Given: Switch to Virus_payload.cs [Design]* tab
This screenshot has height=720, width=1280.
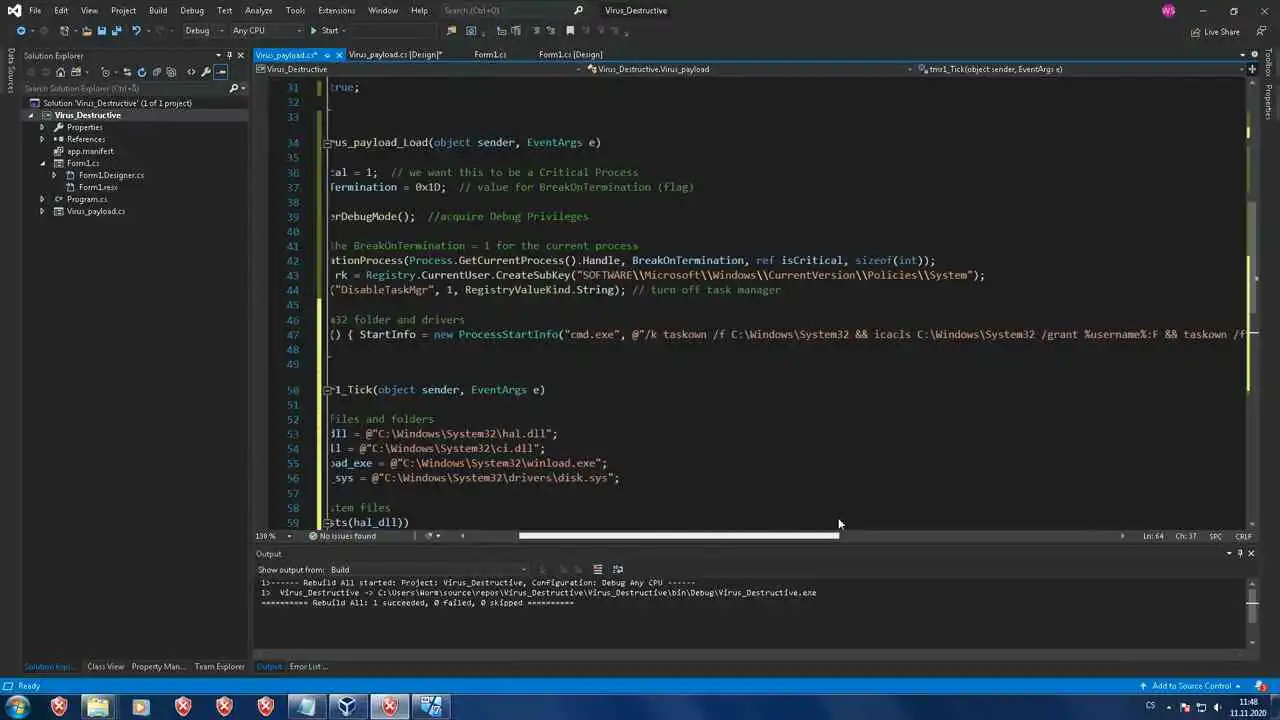Looking at the screenshot, I should 396,54.
